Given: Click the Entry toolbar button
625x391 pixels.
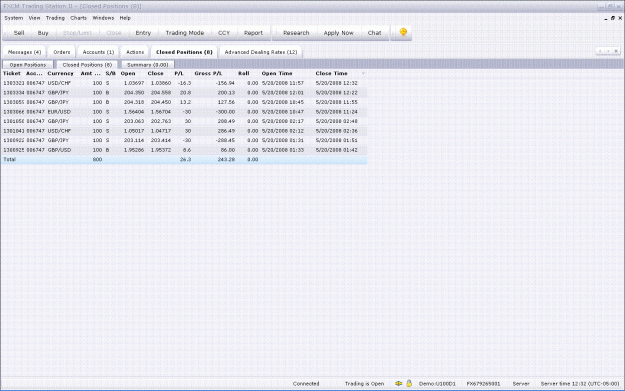Looking at the screenshot, I should tap(143, 33).
